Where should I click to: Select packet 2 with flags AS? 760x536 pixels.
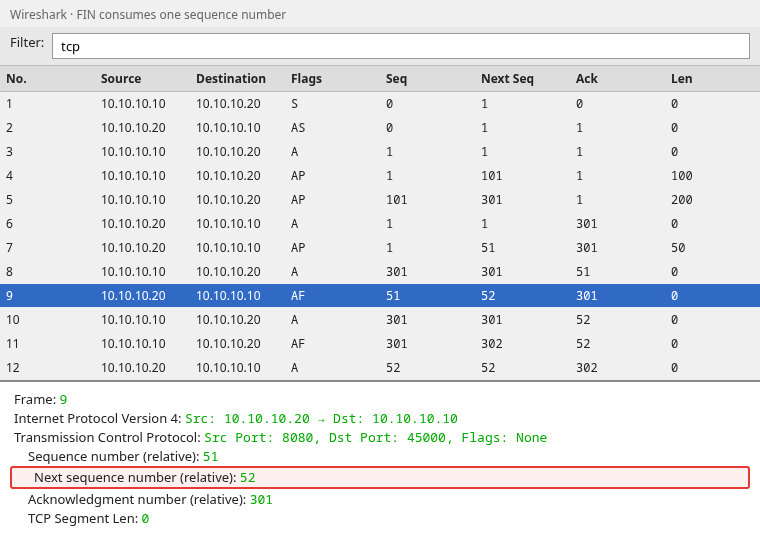coord(380,127)
